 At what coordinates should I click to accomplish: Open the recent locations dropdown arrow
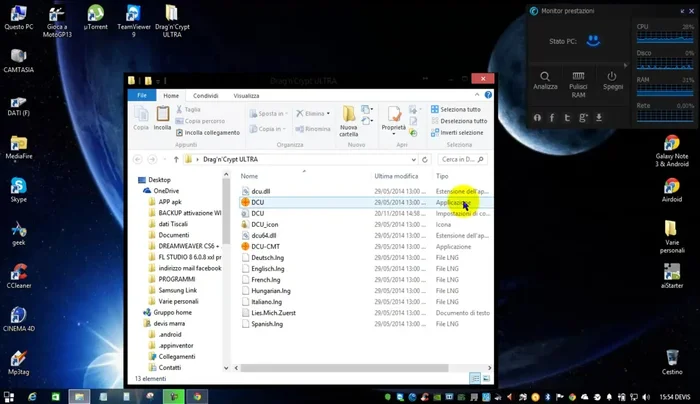165,159
